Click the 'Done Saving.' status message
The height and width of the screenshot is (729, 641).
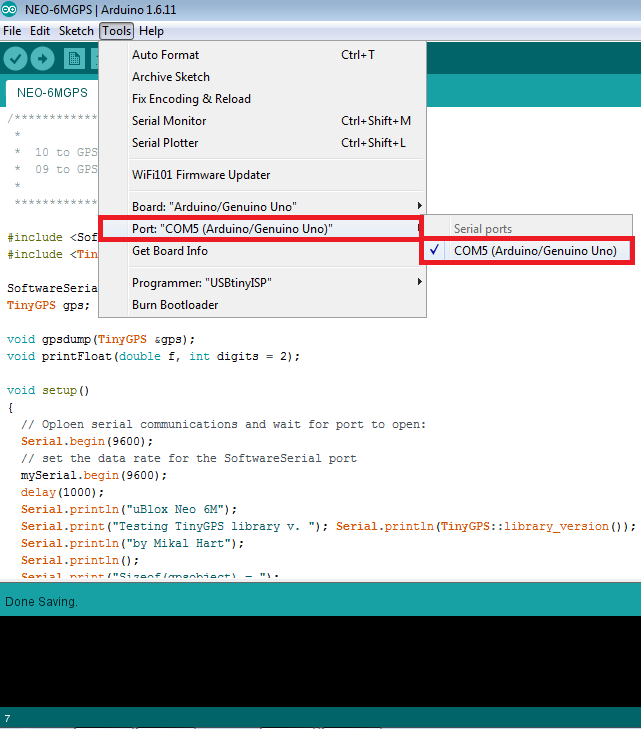[41, 602]
